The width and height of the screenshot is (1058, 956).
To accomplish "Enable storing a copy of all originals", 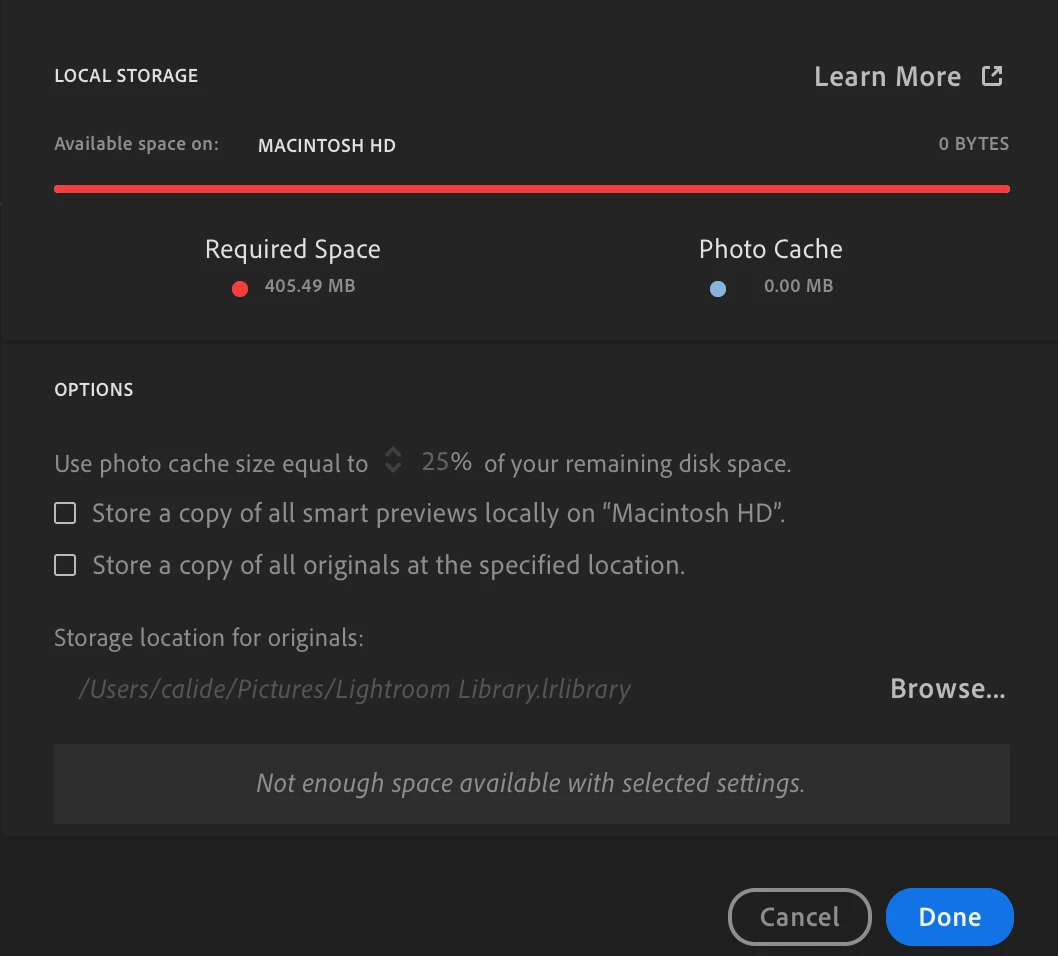I will [x=65, y=565].
